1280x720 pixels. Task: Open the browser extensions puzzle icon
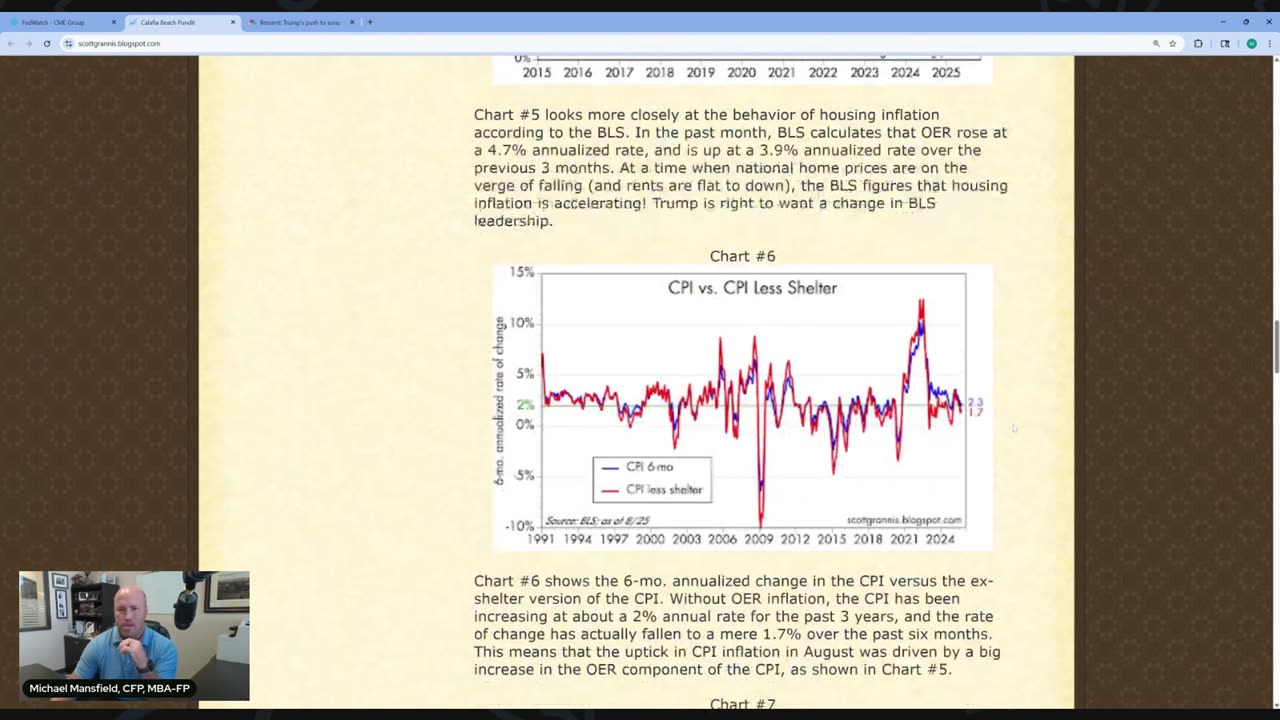click(x=1198, y=44)
